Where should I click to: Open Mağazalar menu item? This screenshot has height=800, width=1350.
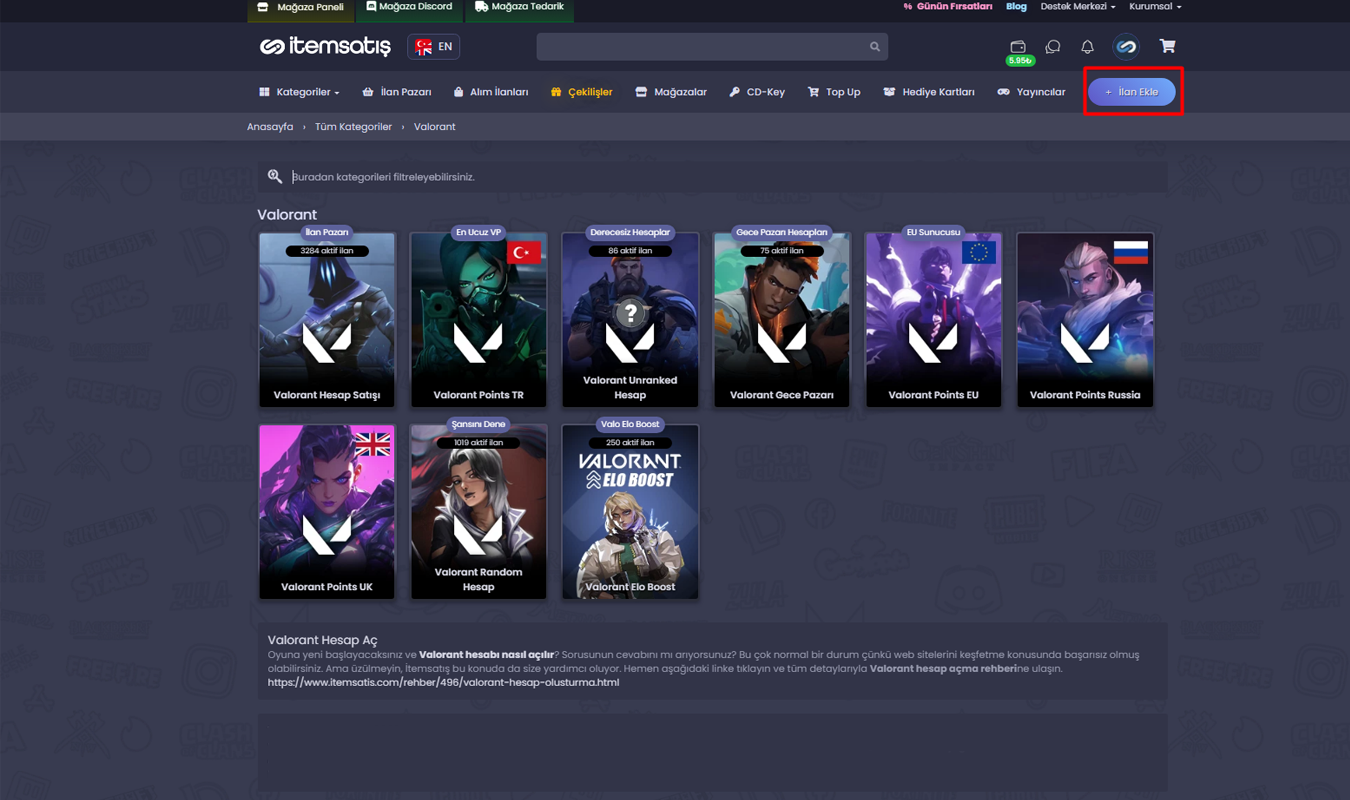click(671, 92)
